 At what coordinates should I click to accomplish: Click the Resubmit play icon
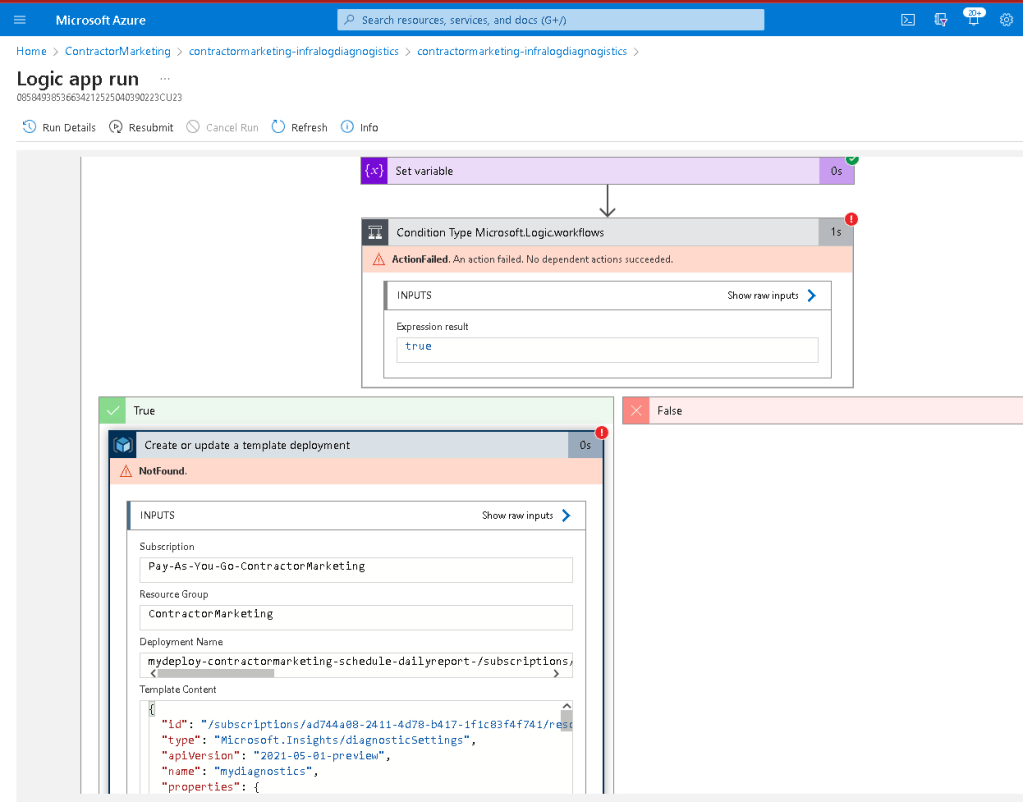coord(115,127)
